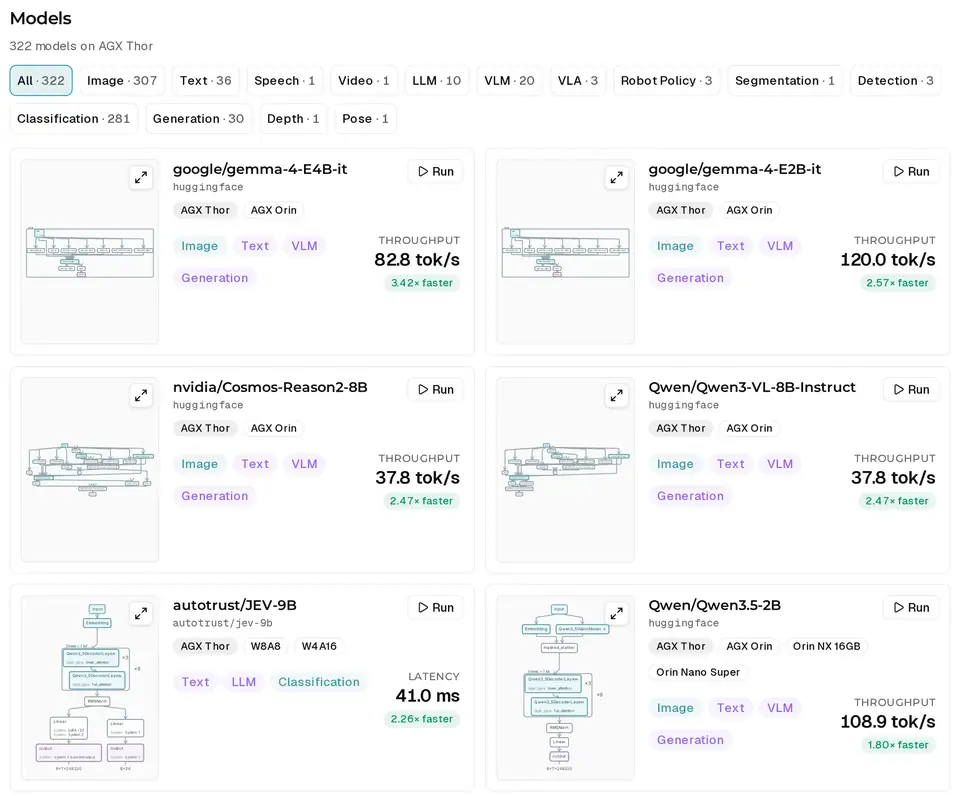Image resolution: width=960 pixels, height=796 pixels.
Task: Expand the Qwen3-VL-8B-Instruct diagram preview
Action: (x=617, y=396)
